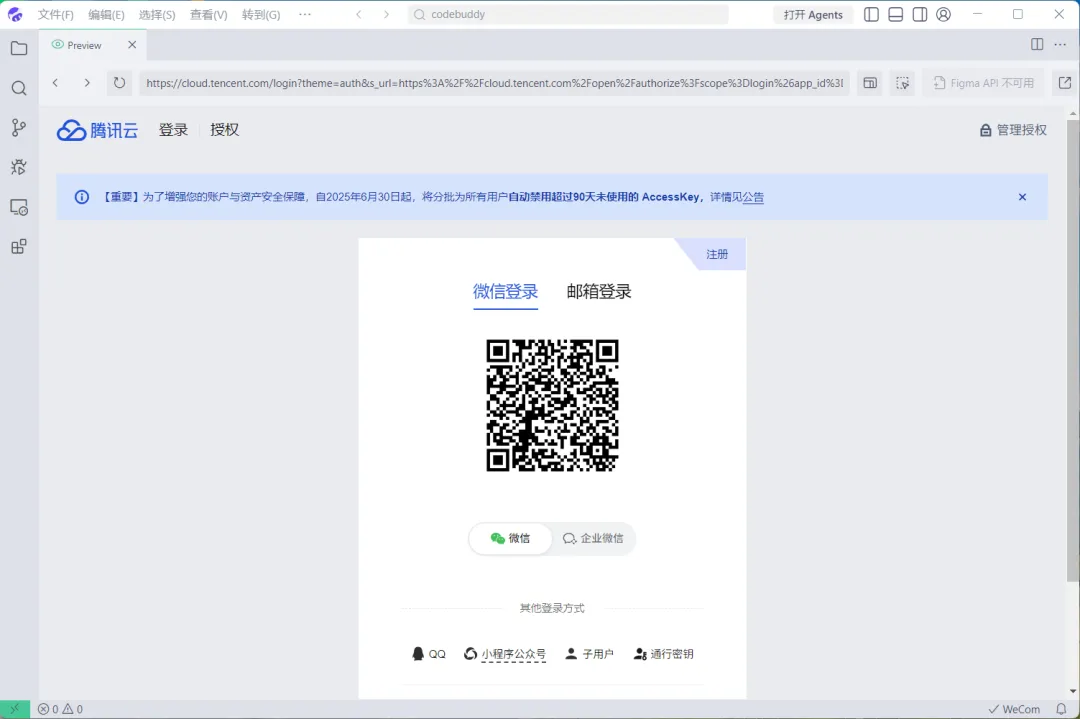Open the Source Control branch icon

coord(19,127)
